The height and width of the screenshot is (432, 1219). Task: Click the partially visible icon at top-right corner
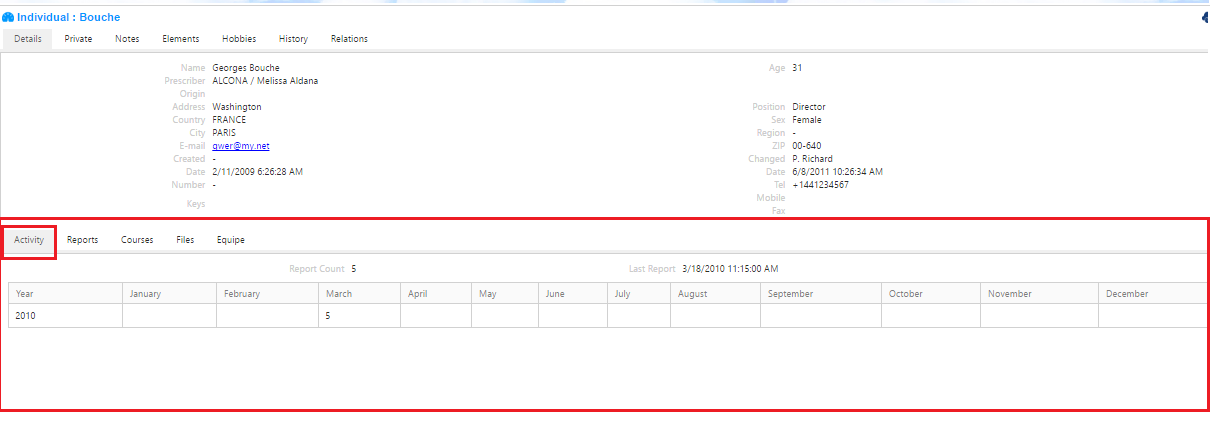[1205, 17]
